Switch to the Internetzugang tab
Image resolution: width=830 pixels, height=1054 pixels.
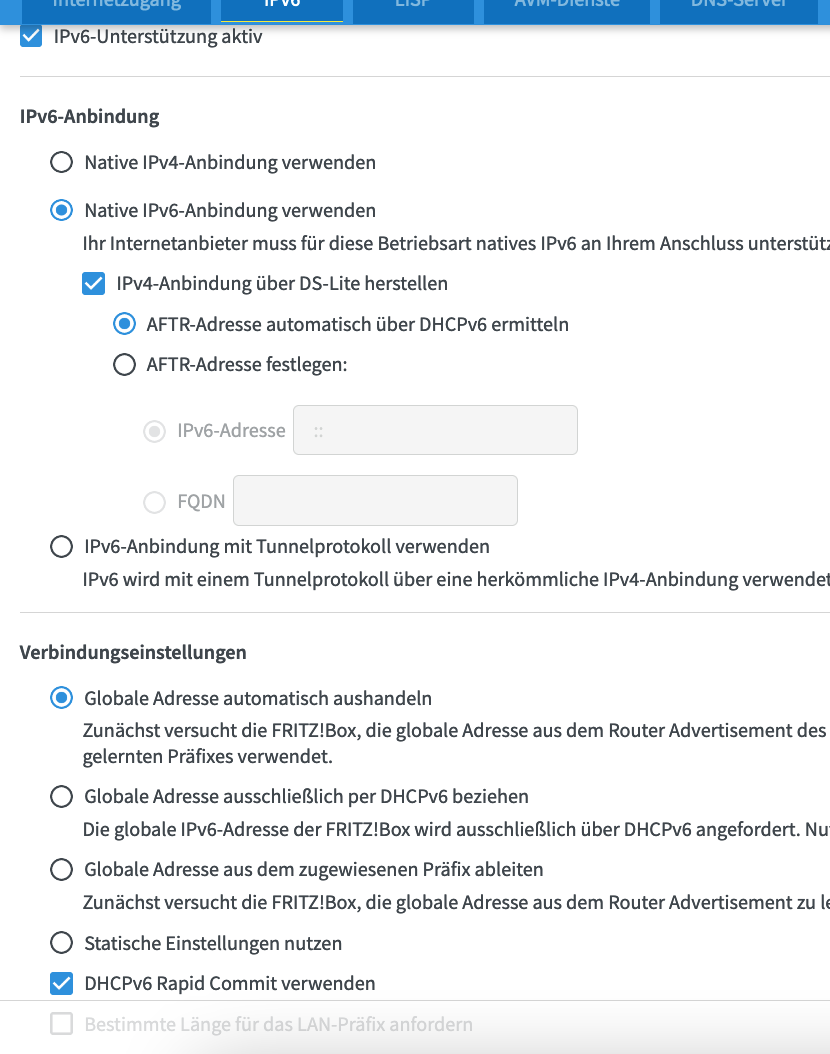116,7
